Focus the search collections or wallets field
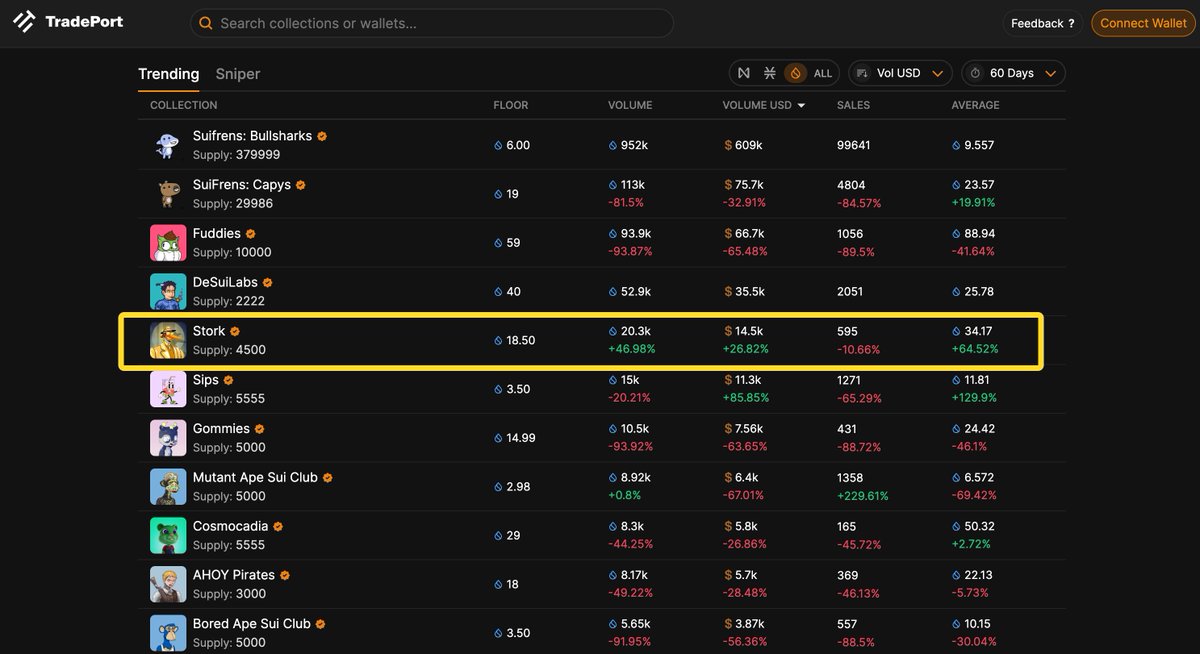 click(431, 23)
